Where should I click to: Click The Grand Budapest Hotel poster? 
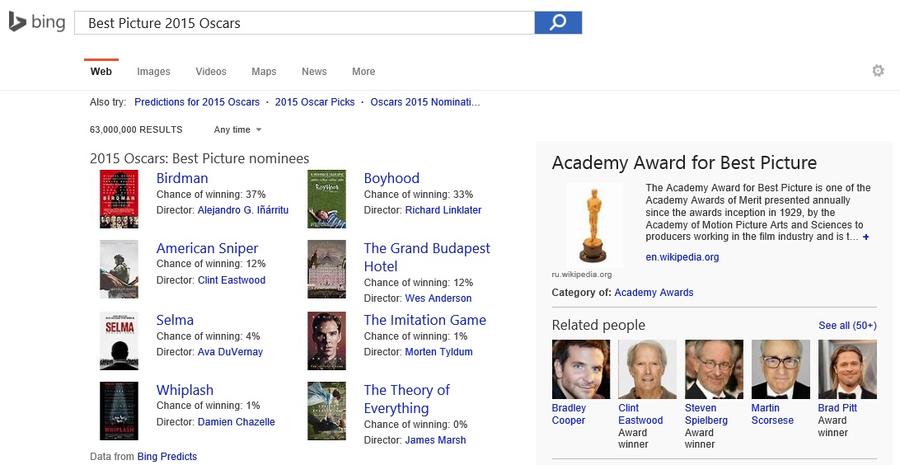[x=327, y=269]
